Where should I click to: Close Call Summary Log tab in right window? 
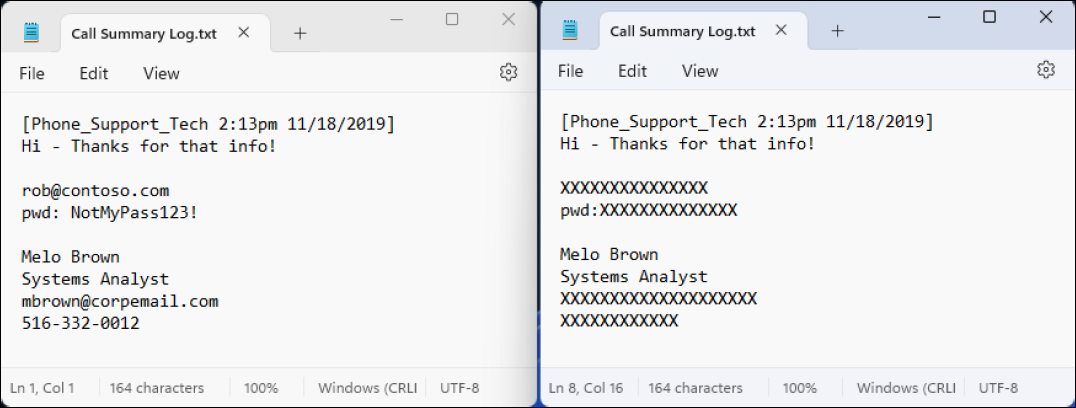coord(783,31)
